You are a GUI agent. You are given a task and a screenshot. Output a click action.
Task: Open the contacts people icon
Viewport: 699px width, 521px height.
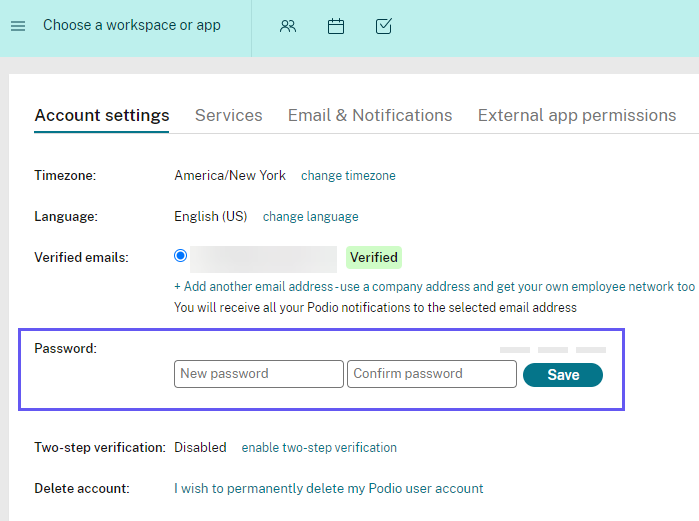[288, 26]
